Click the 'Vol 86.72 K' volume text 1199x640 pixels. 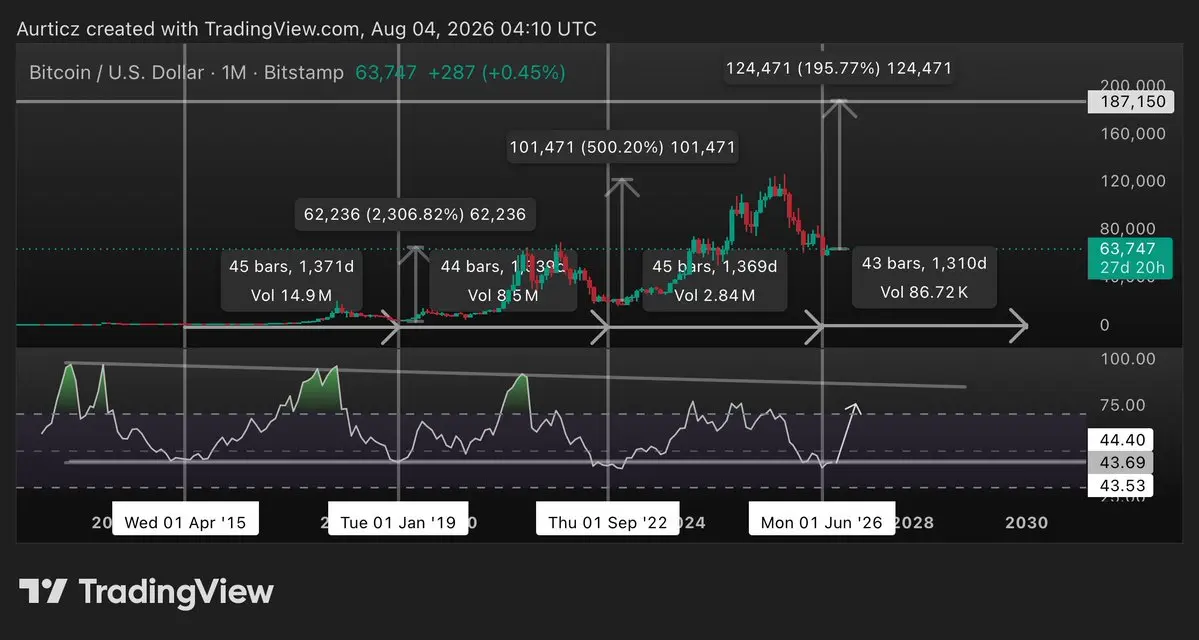point(924,291)
